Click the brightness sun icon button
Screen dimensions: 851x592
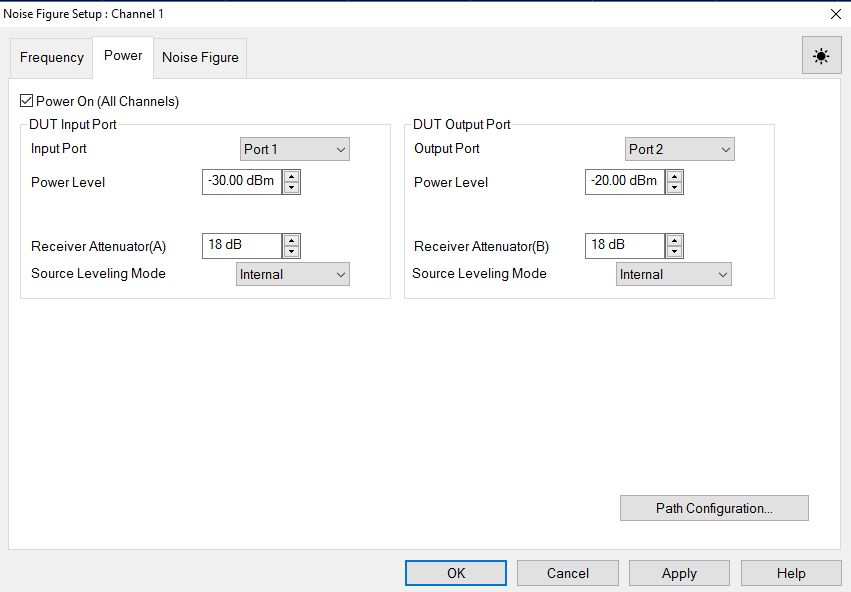pyautogui.click(x=821, y=56)
